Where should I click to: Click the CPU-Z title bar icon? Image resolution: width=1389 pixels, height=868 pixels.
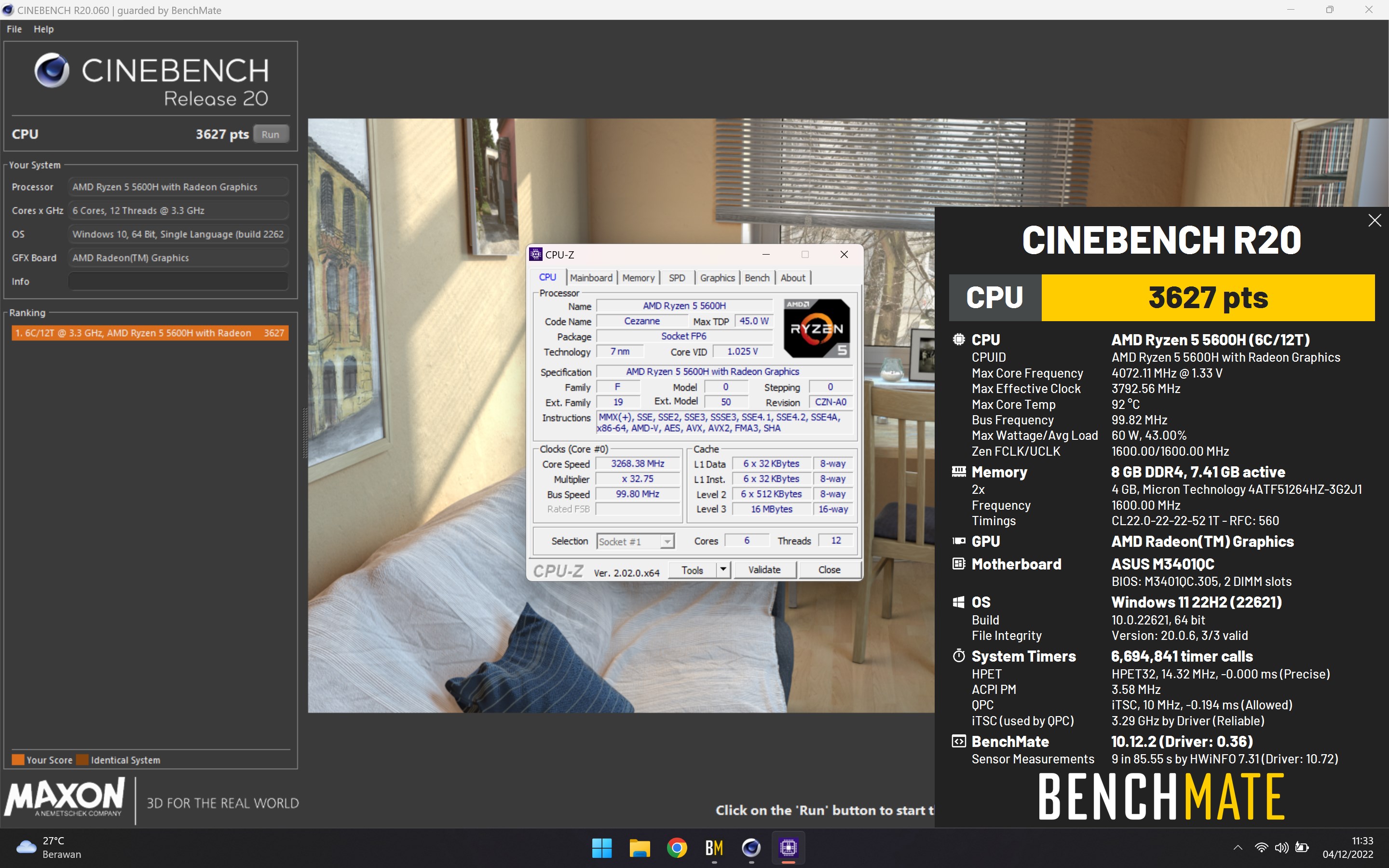(x=535, y=254)
